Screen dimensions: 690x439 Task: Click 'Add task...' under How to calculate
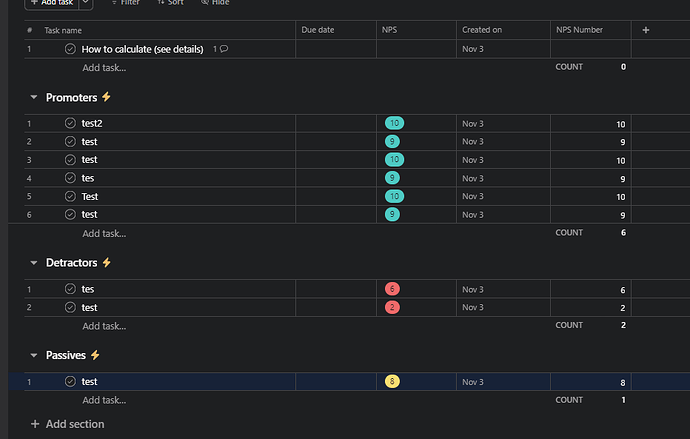pyautogui.click(x=104, y=68)
